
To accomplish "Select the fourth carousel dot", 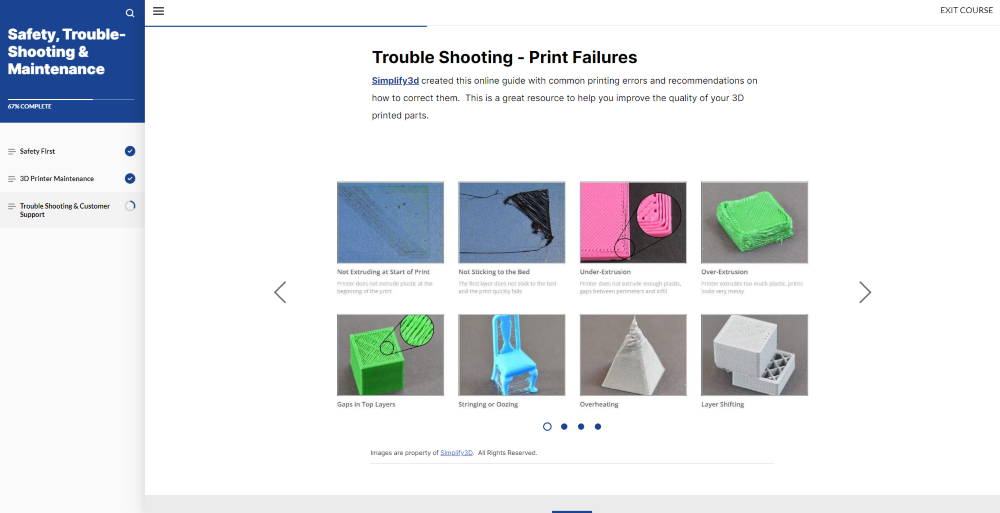I will [598, 427].
